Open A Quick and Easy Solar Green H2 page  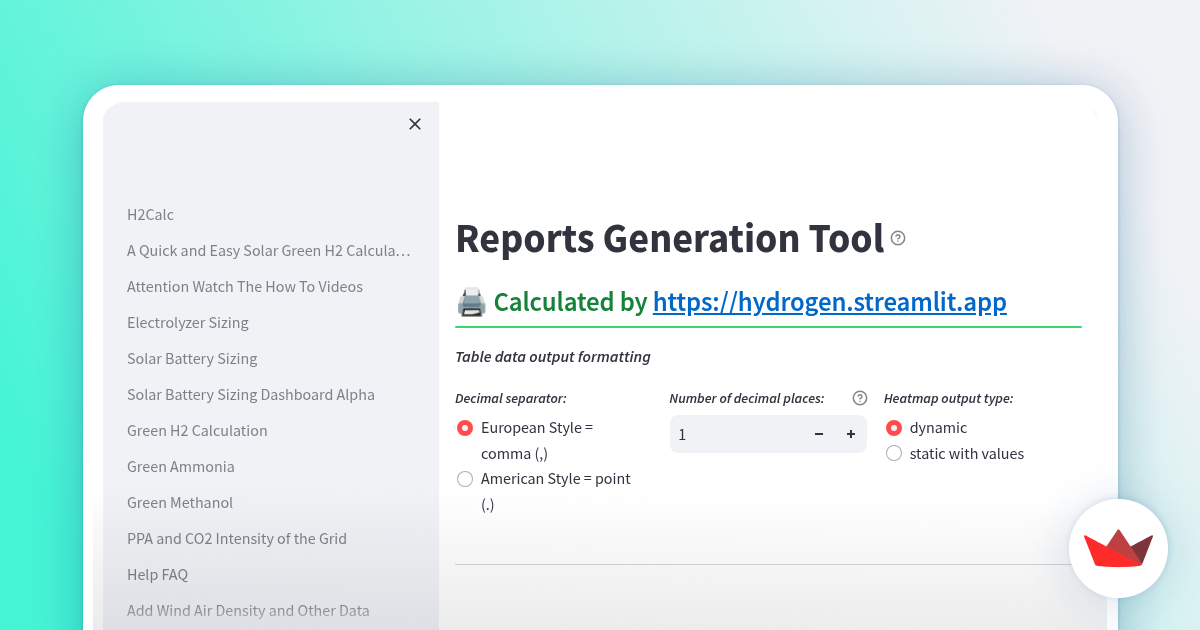click(268, 250)
